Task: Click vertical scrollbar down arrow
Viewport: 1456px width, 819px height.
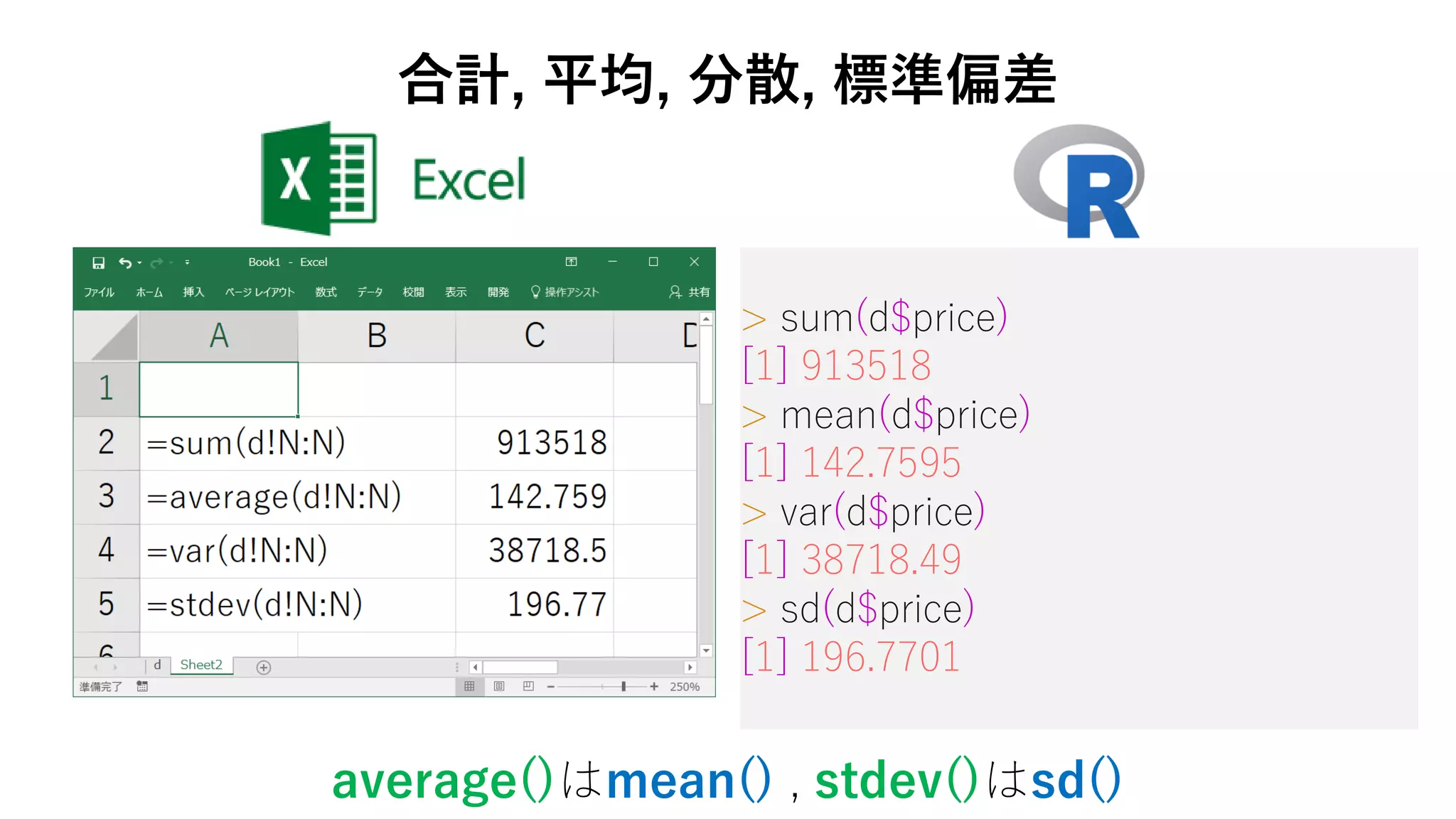Action: pos(706,651)
